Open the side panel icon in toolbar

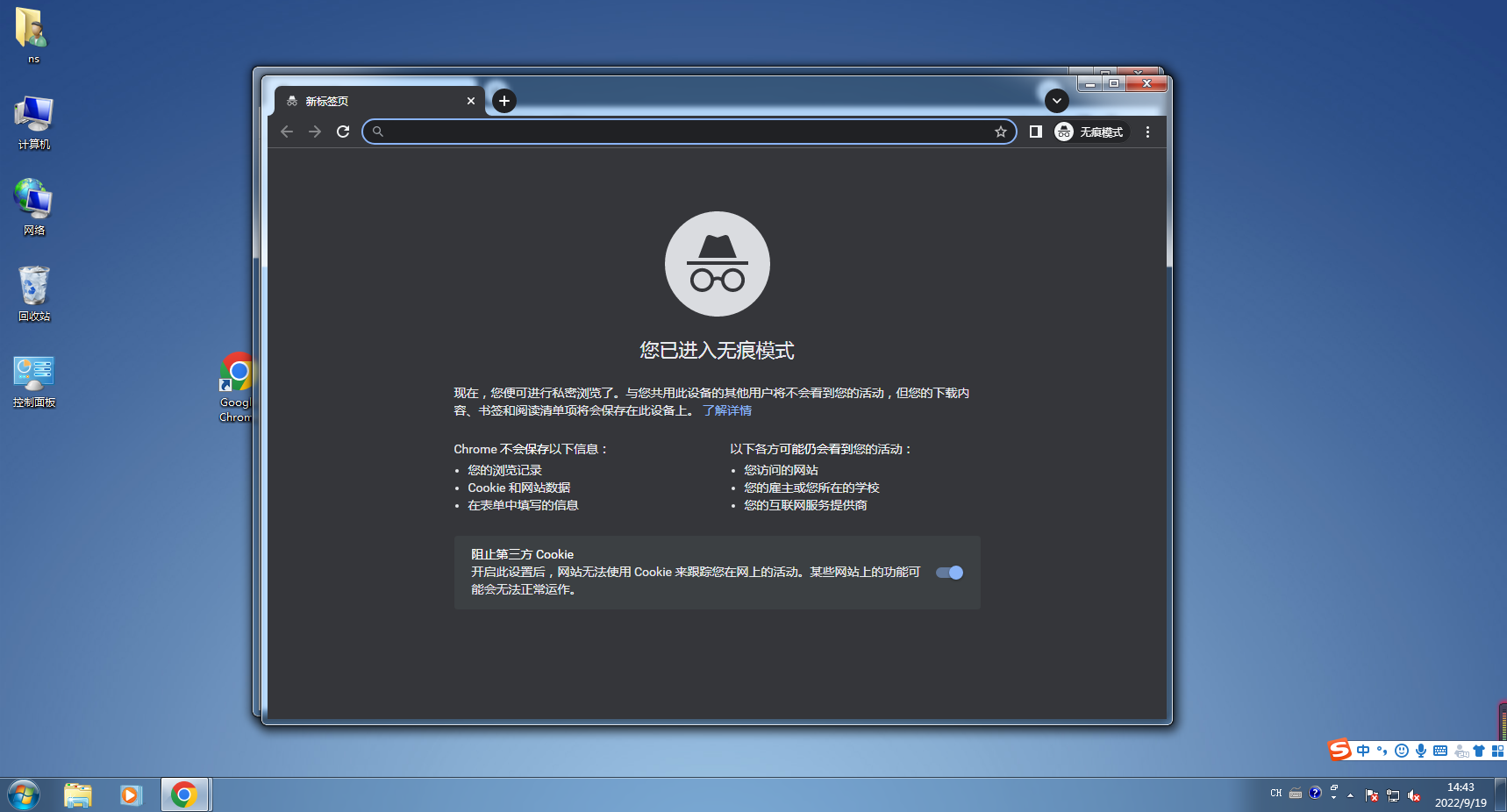click(x=1035, y=132)
